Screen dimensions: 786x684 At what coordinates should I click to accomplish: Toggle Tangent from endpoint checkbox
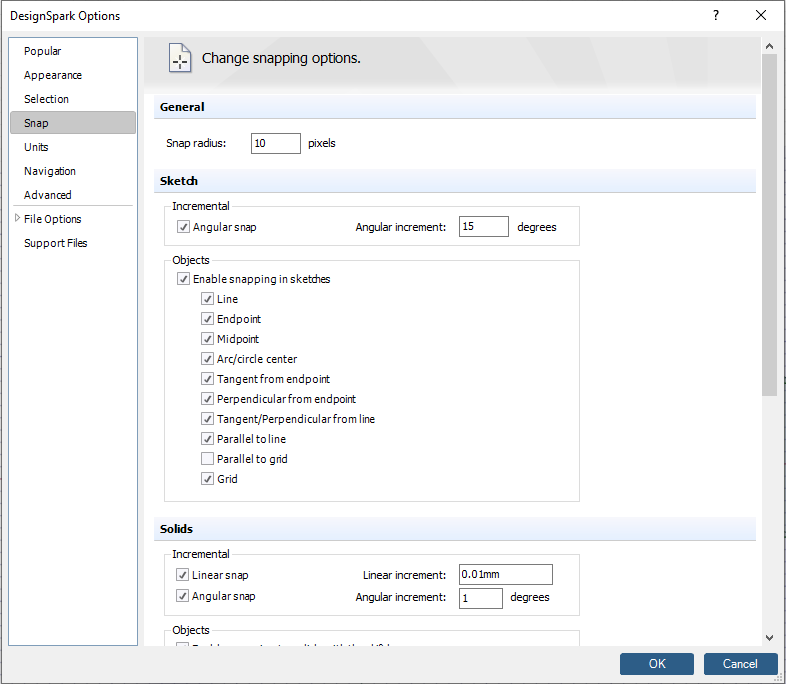click(207, 379)
